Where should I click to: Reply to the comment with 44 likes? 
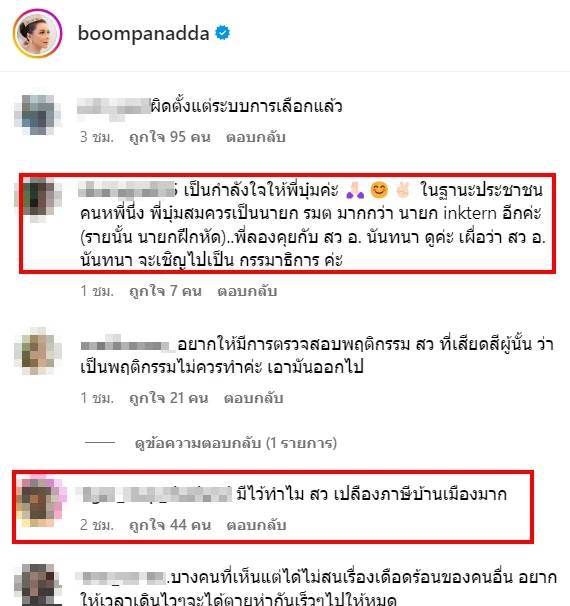click(x=256, y=525)
